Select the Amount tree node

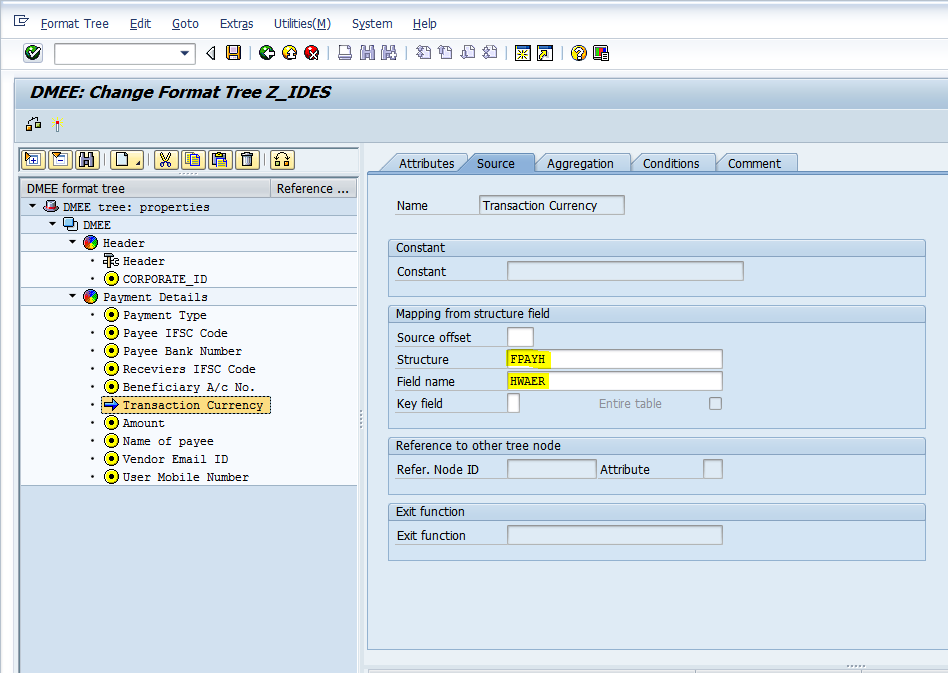[143, 423]
